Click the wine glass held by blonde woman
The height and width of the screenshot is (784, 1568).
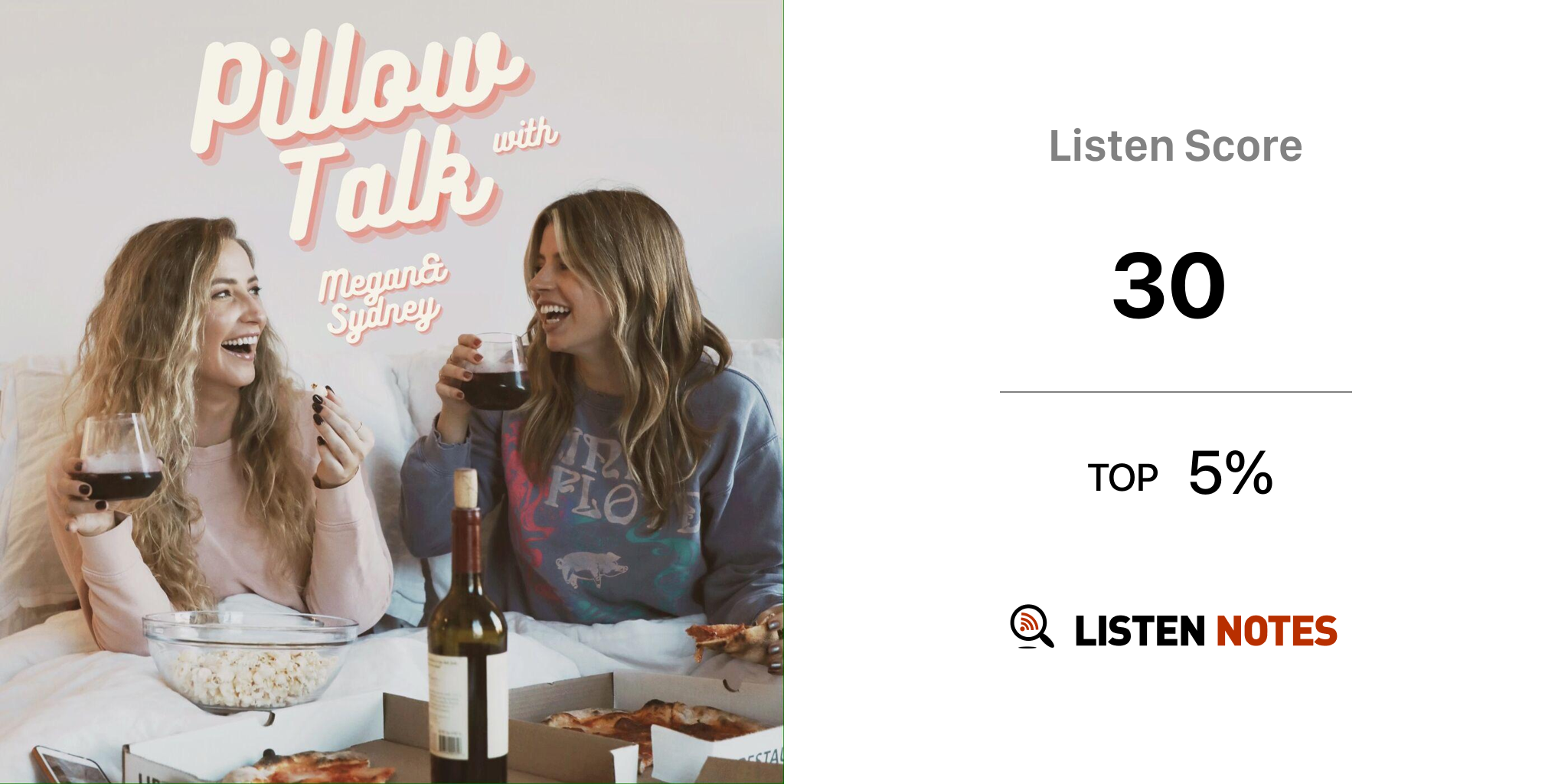119,456
